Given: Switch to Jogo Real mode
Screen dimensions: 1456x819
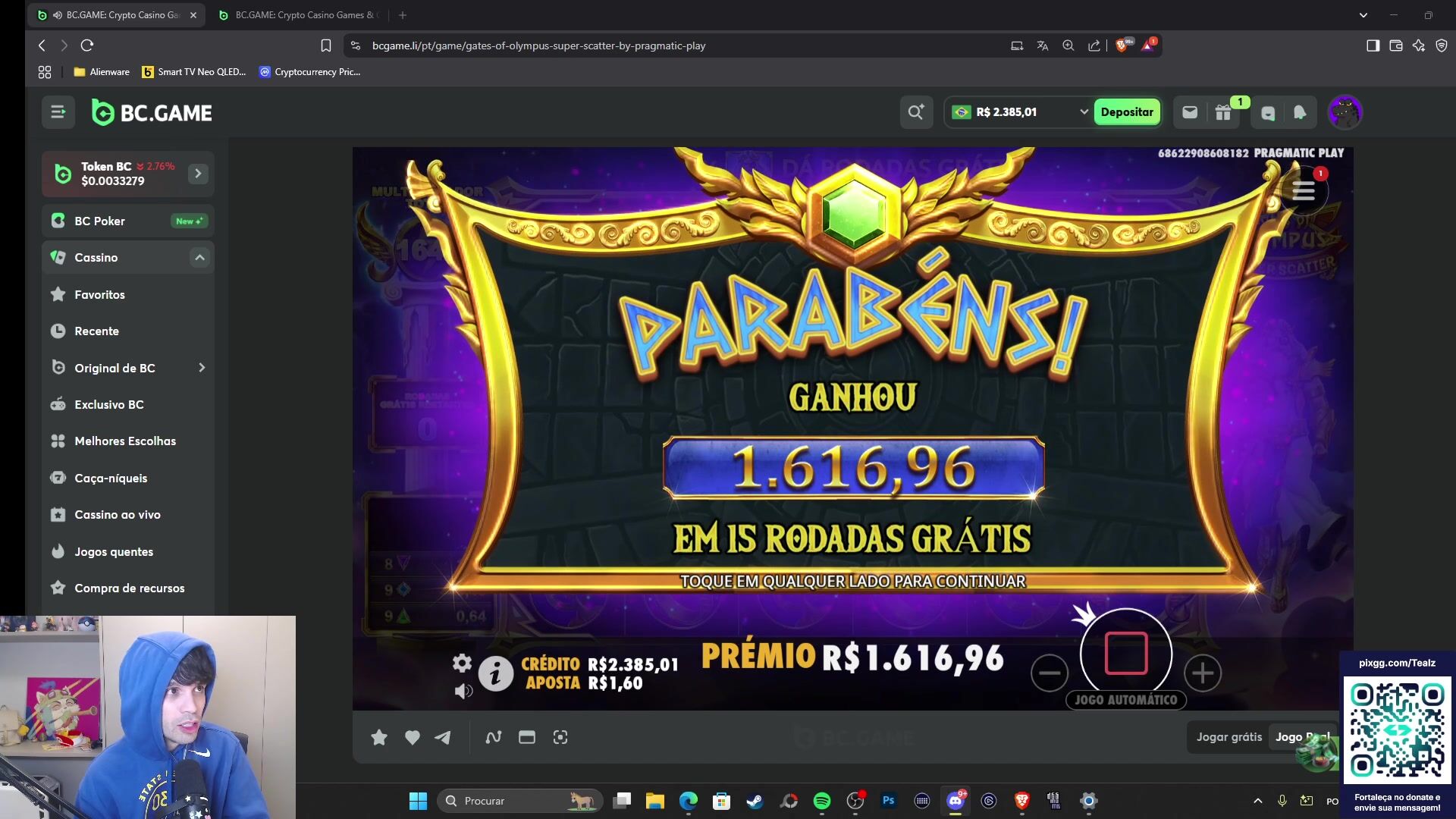Looking at the screenshot, I should point(1302,737).
